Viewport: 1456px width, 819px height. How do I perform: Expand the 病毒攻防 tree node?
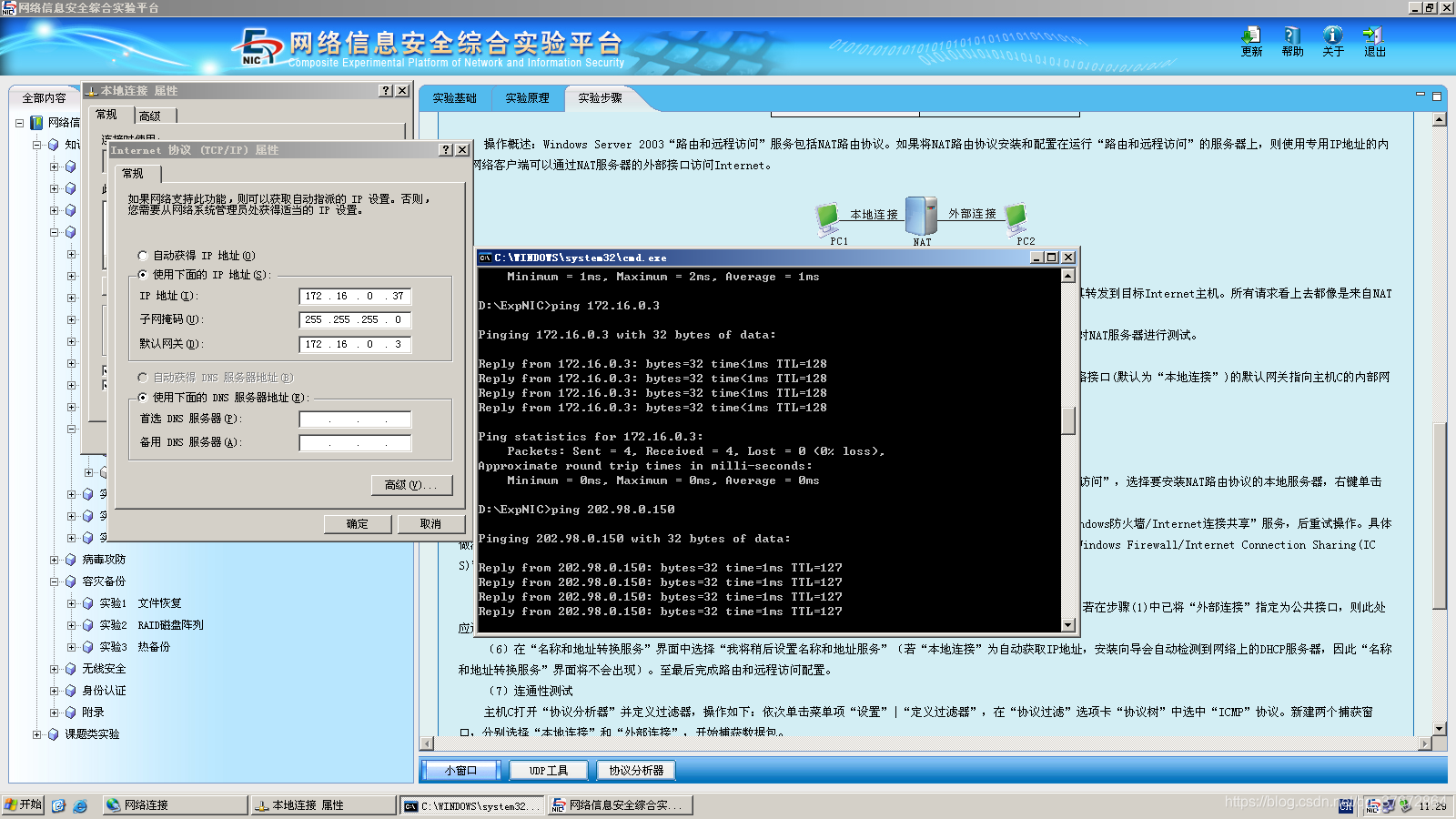[54, 560]
